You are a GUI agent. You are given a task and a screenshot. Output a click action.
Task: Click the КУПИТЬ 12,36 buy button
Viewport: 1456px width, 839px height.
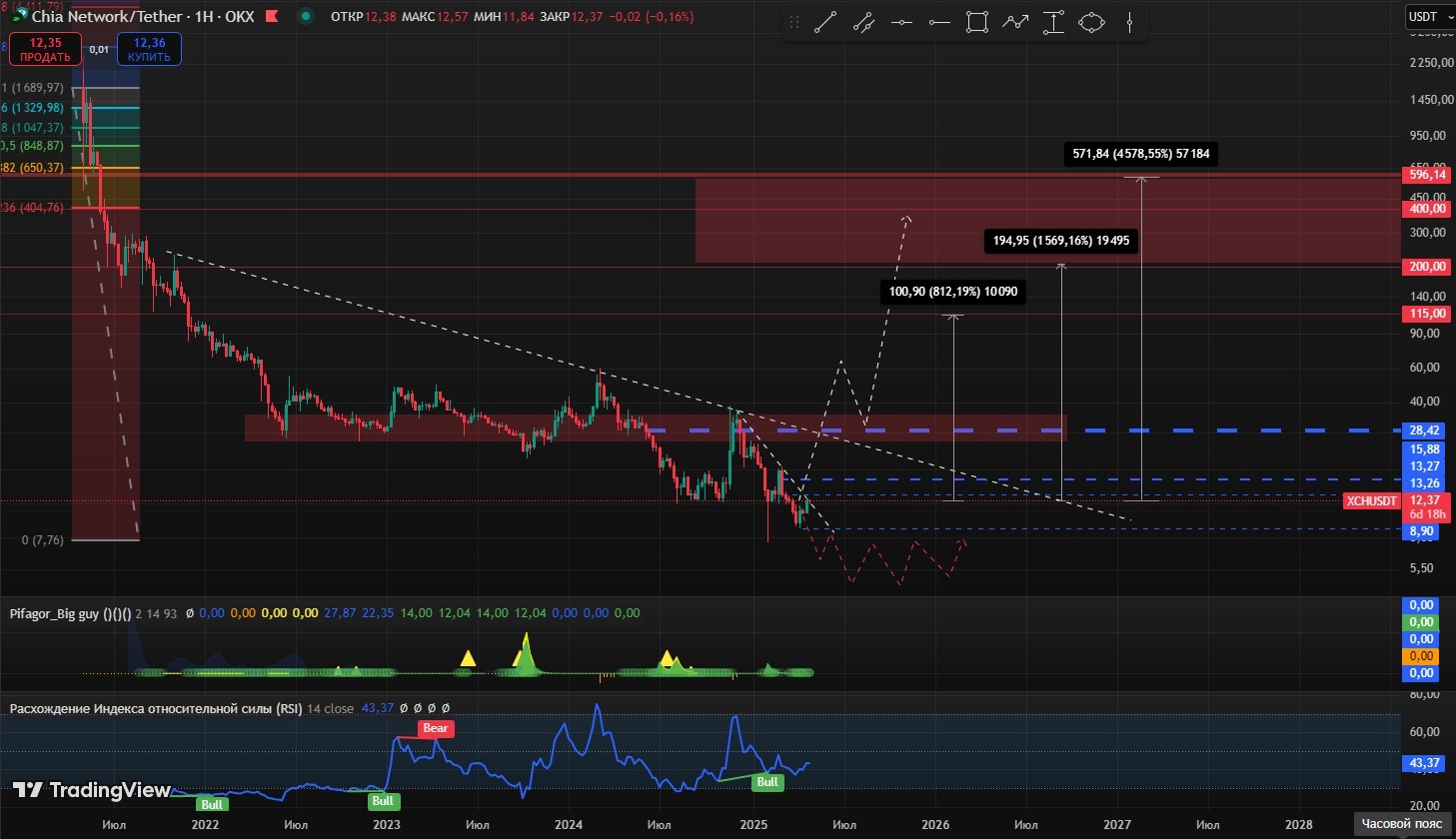(x=149, y=49)
